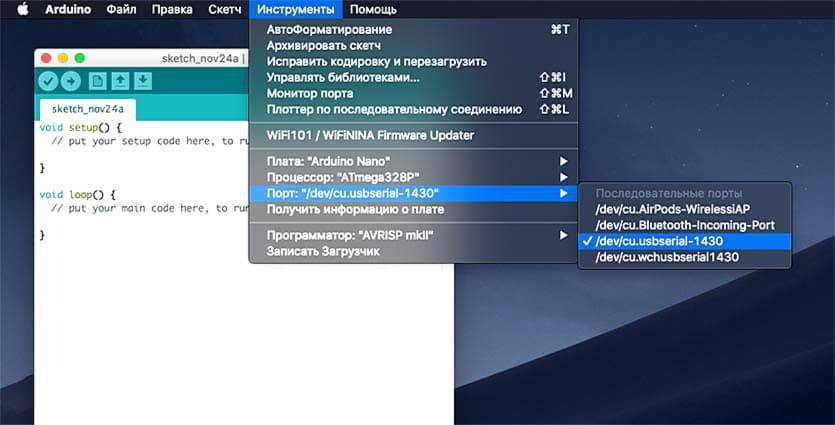Select checked port /dev/cu.usbserial-1430 in submenu

pyautogui.click(x=658, y=241)
